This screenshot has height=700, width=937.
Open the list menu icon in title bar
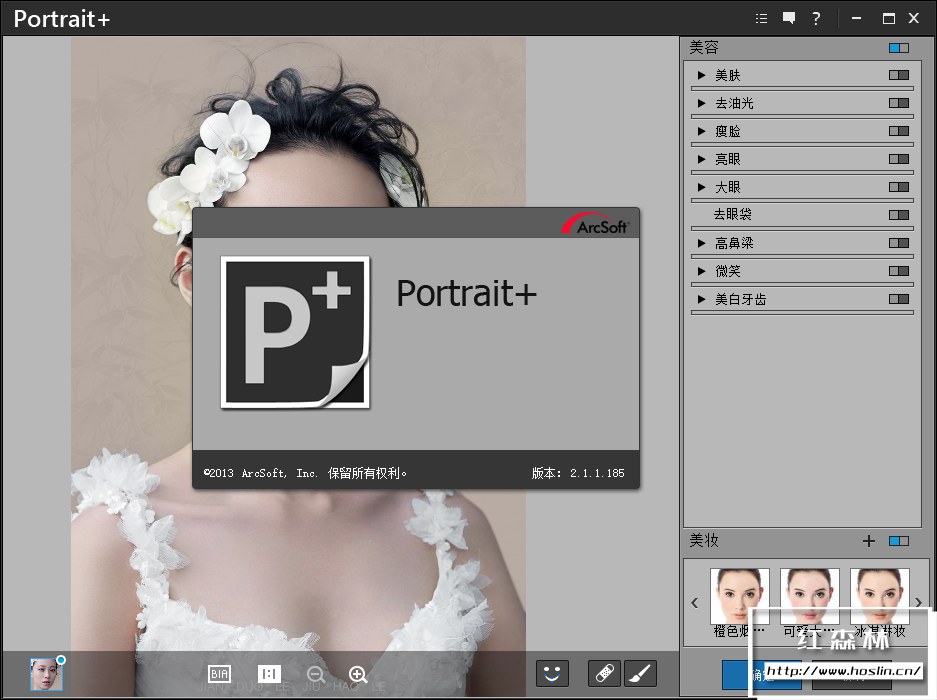pos(761,19)
